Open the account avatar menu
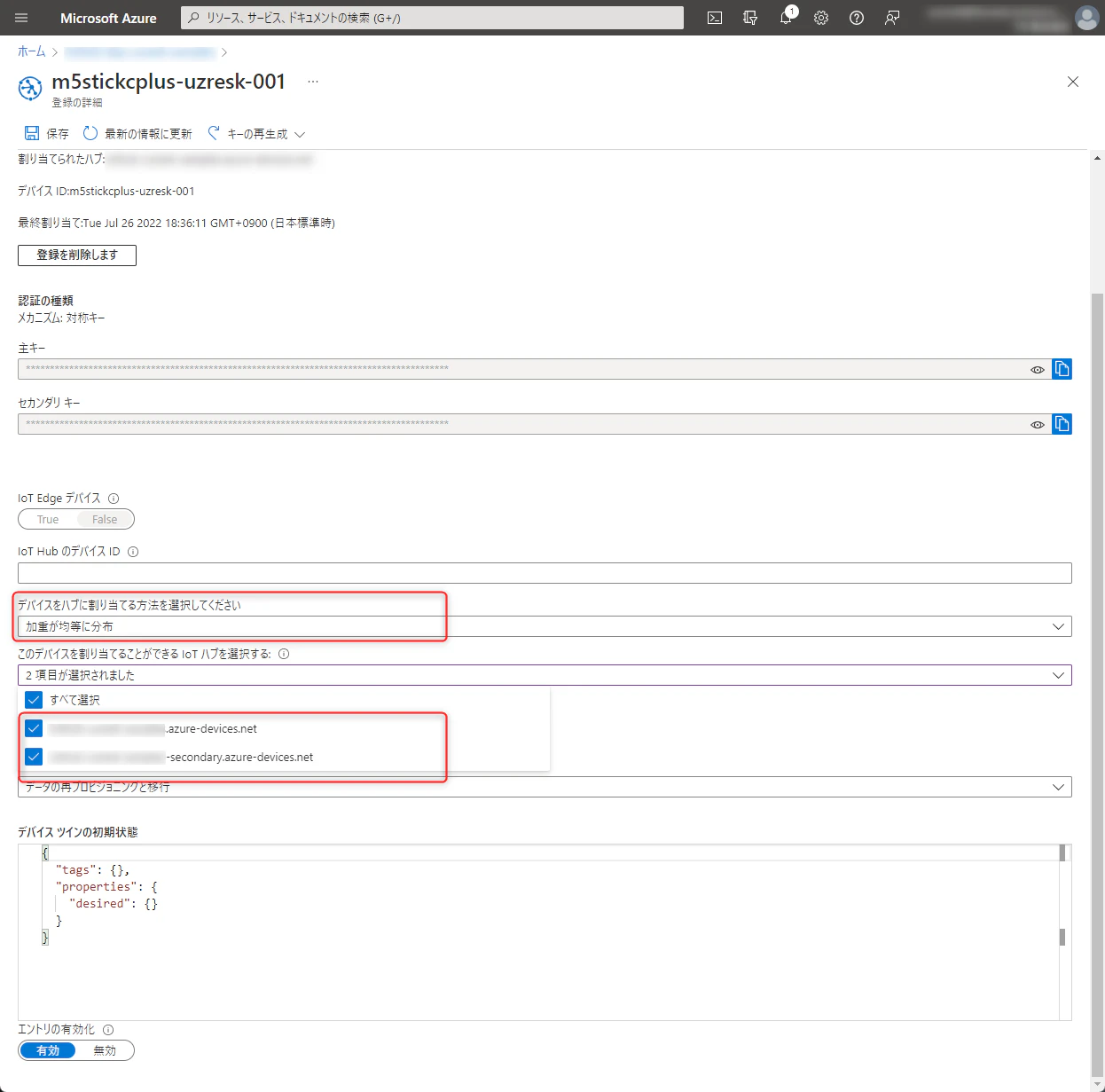The image size is (1105, 1092). coord(1086,18)
